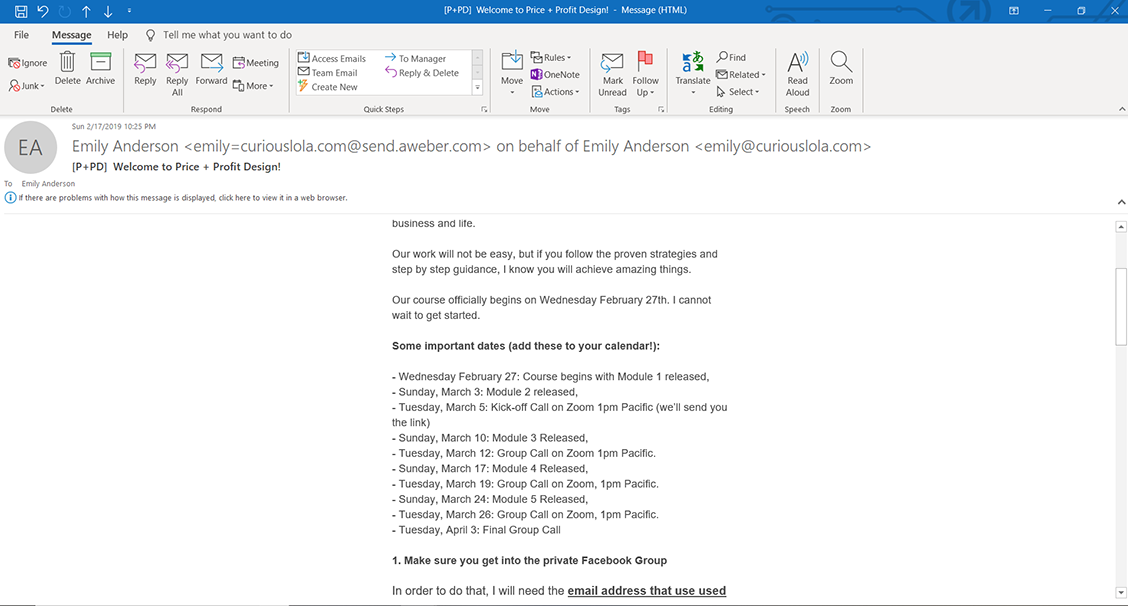The image size is (1128, 606).
Task: Open OneNote from the Move group
Action: click(555, 75)
